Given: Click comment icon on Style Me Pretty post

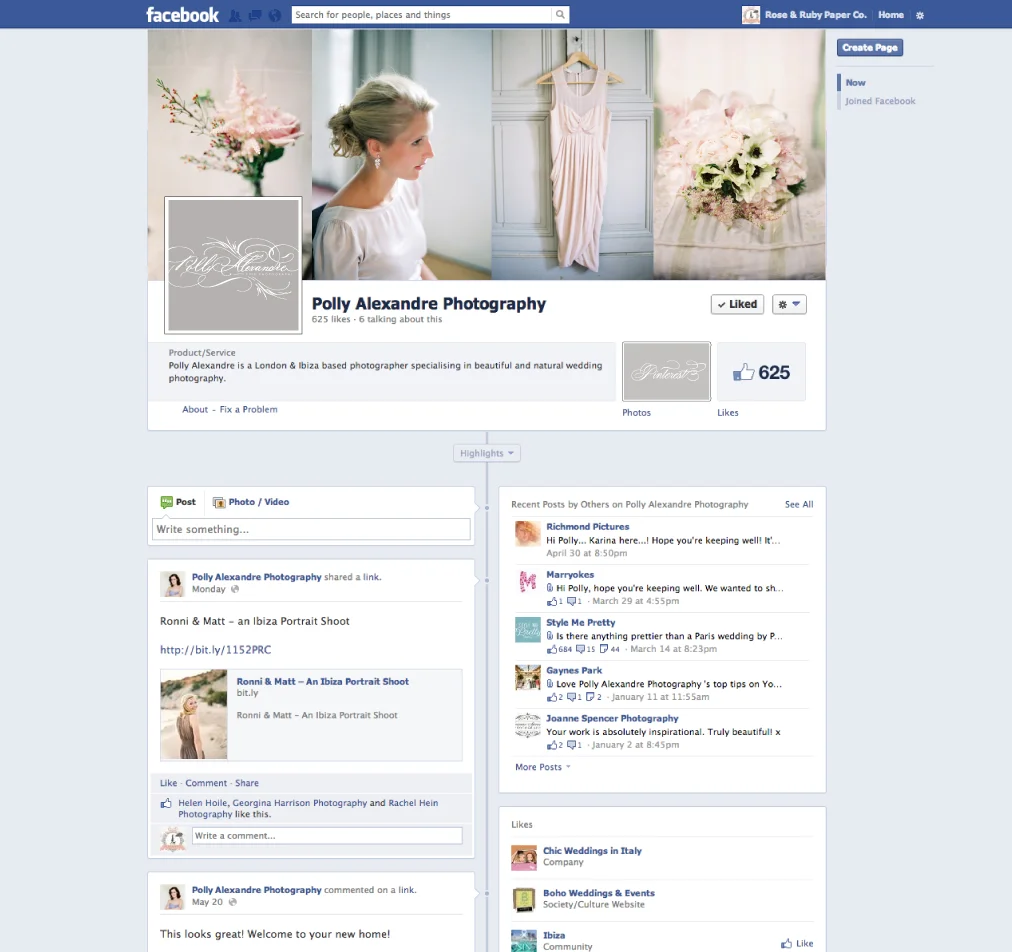Looking at the screenshot, I should [x=580, y=649].
